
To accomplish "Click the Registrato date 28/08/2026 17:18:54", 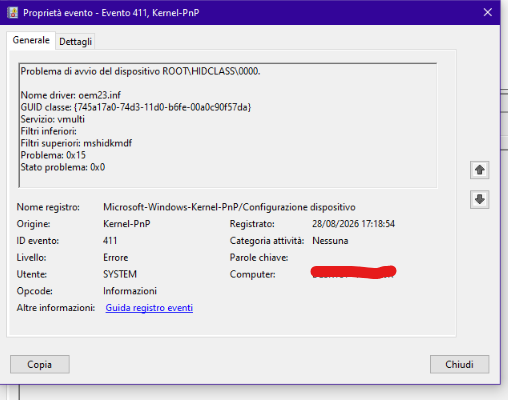I will pos(353,224).
